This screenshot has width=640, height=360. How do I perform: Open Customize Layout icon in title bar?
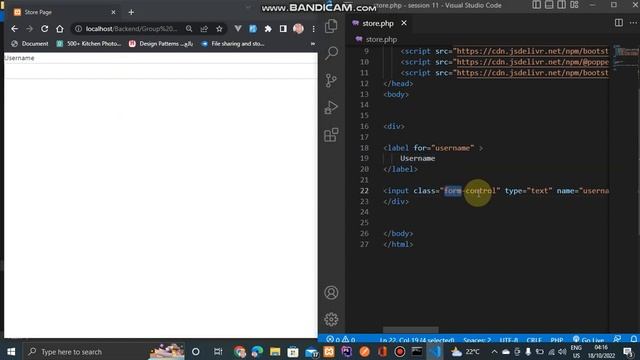tap(574, 5)
